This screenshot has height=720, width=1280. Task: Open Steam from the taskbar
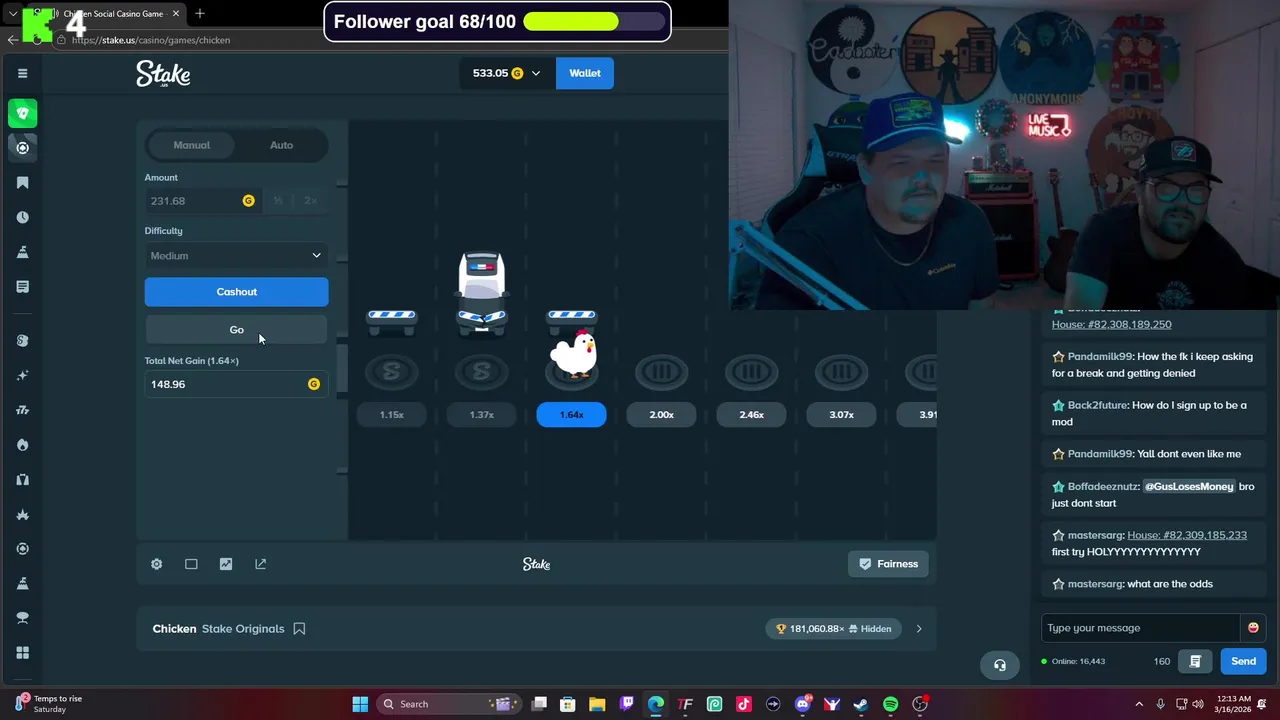pos(861,704)
